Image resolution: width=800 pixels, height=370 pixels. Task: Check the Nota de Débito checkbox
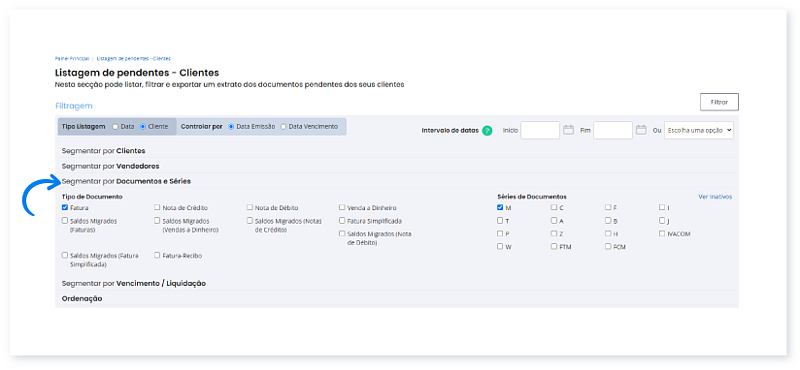pyautogui.click(x=249, y=208)
